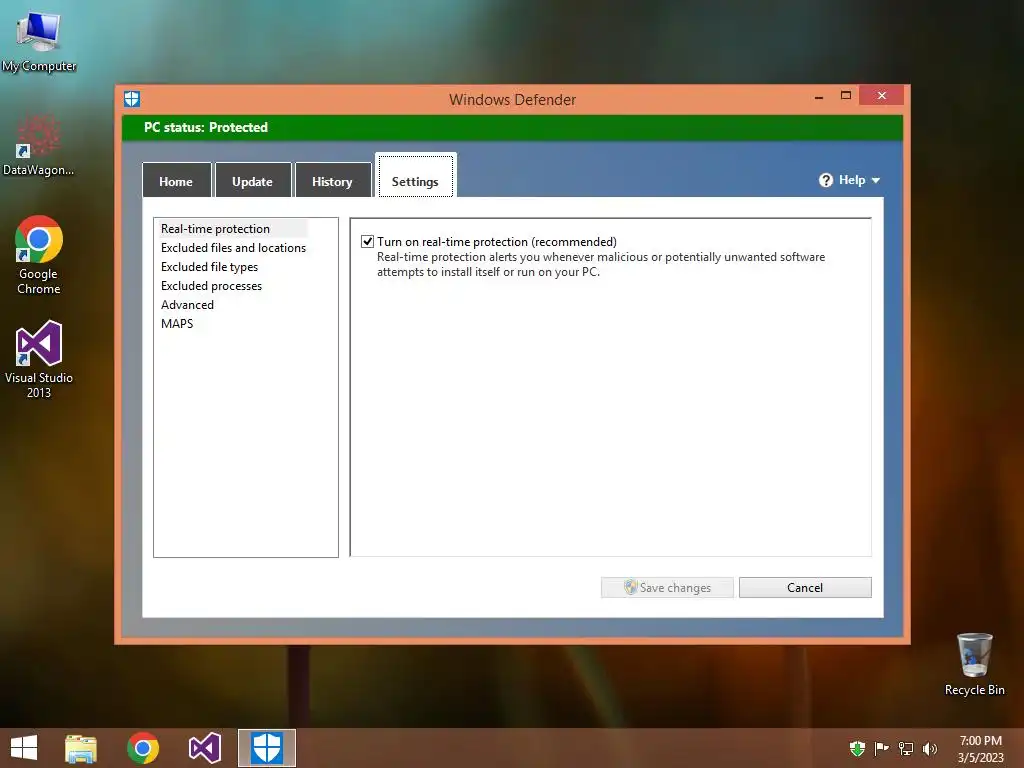Open the Windows Start button
The height and width of the screenshot is (768, 1024).
pos(24,747)
